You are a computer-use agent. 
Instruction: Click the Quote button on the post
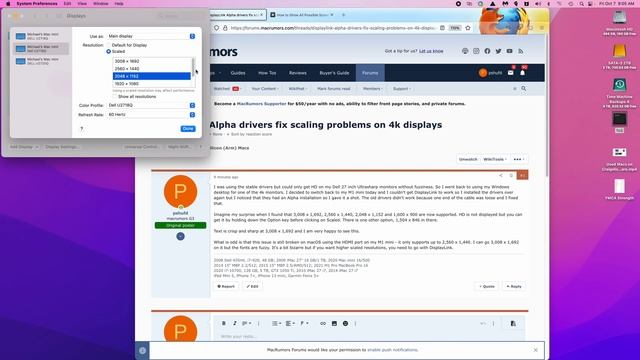click(487, 287)
